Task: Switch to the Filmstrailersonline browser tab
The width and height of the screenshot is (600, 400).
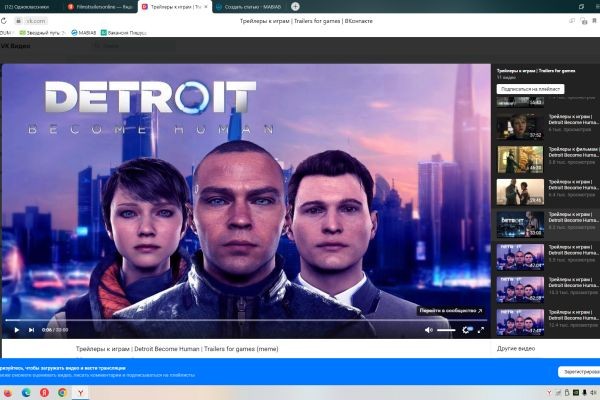Action: (x=101, y=7)
